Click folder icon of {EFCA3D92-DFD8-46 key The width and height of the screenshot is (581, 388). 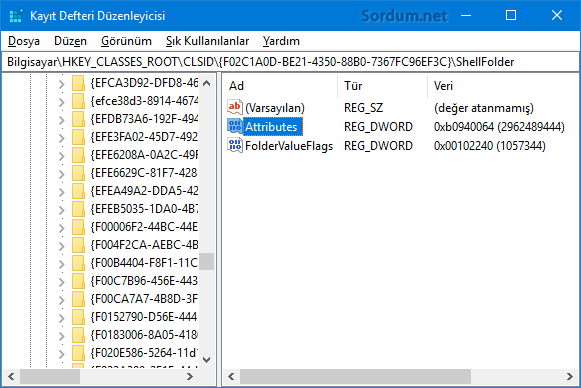[78, 83]
